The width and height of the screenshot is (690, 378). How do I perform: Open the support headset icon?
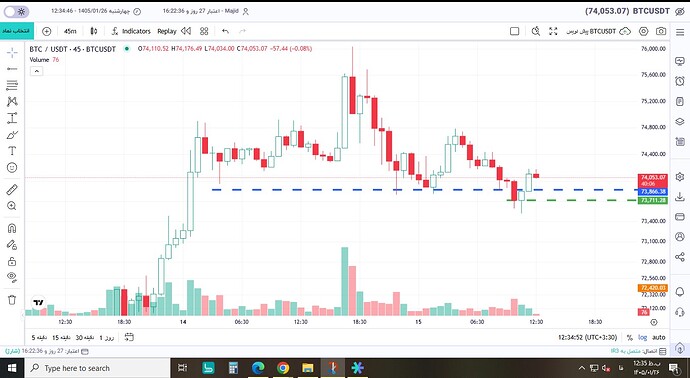(x=680, y=312)
